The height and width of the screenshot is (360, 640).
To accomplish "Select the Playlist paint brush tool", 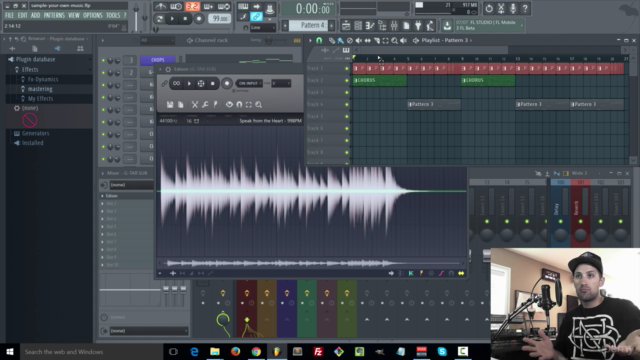I will pos(341,40).
